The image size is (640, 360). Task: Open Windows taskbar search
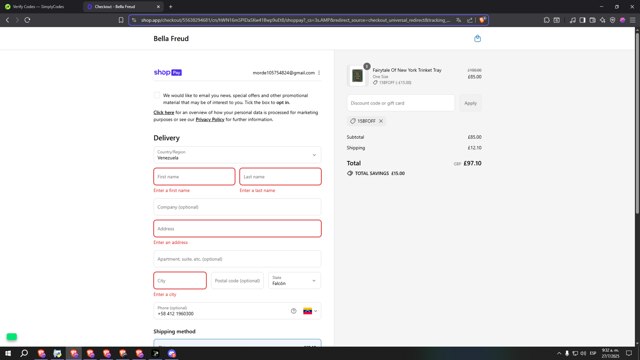point(24,353)
